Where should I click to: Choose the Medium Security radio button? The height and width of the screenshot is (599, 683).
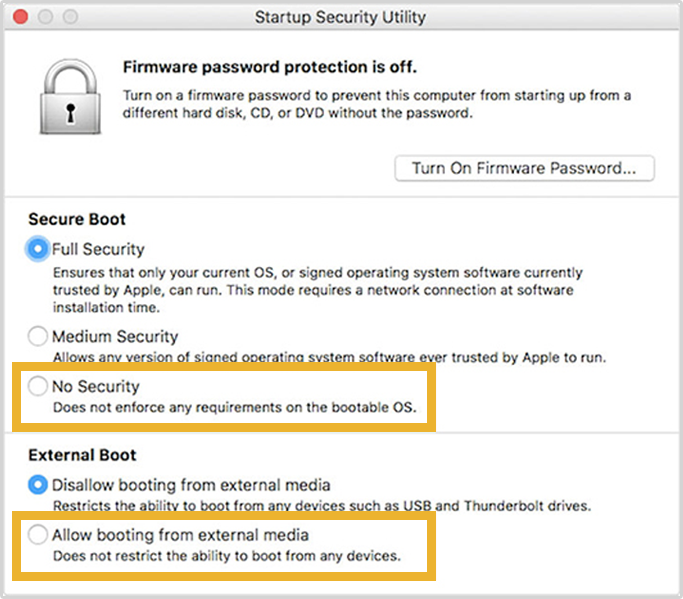click(x=37, y=336)
